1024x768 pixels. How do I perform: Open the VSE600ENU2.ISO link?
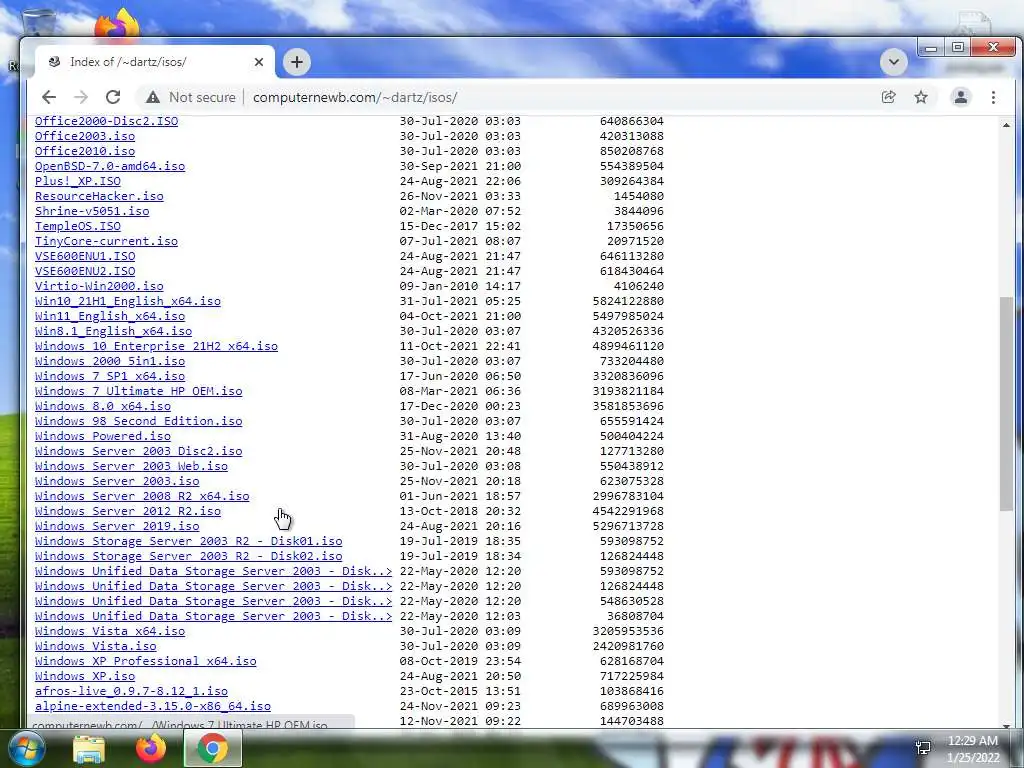click(x=85, y=271)
